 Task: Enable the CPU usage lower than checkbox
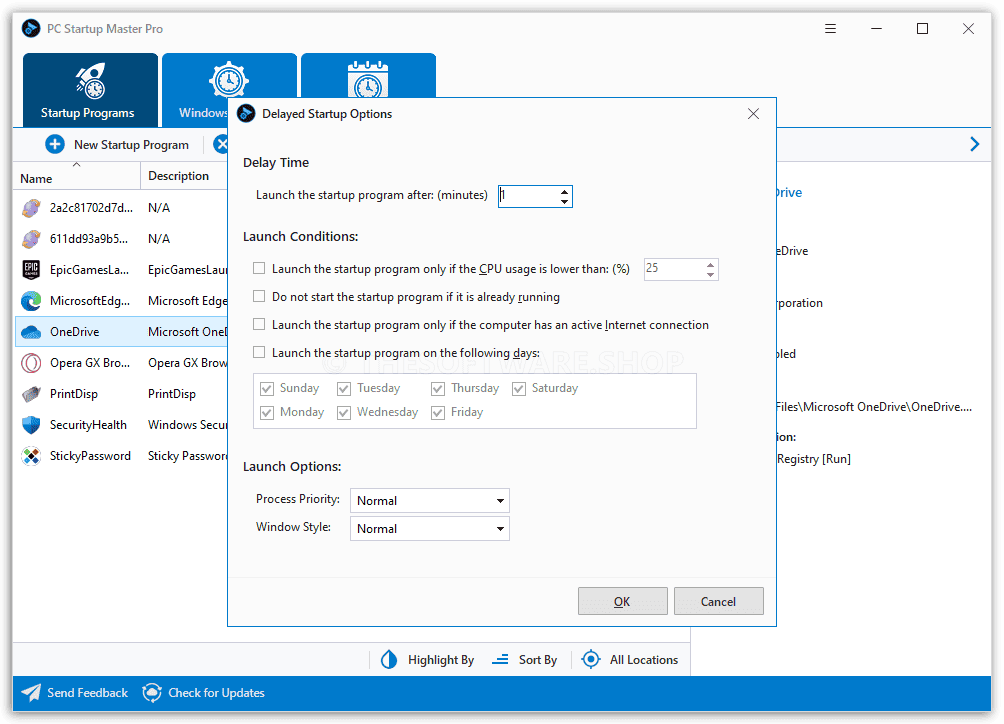259,268
